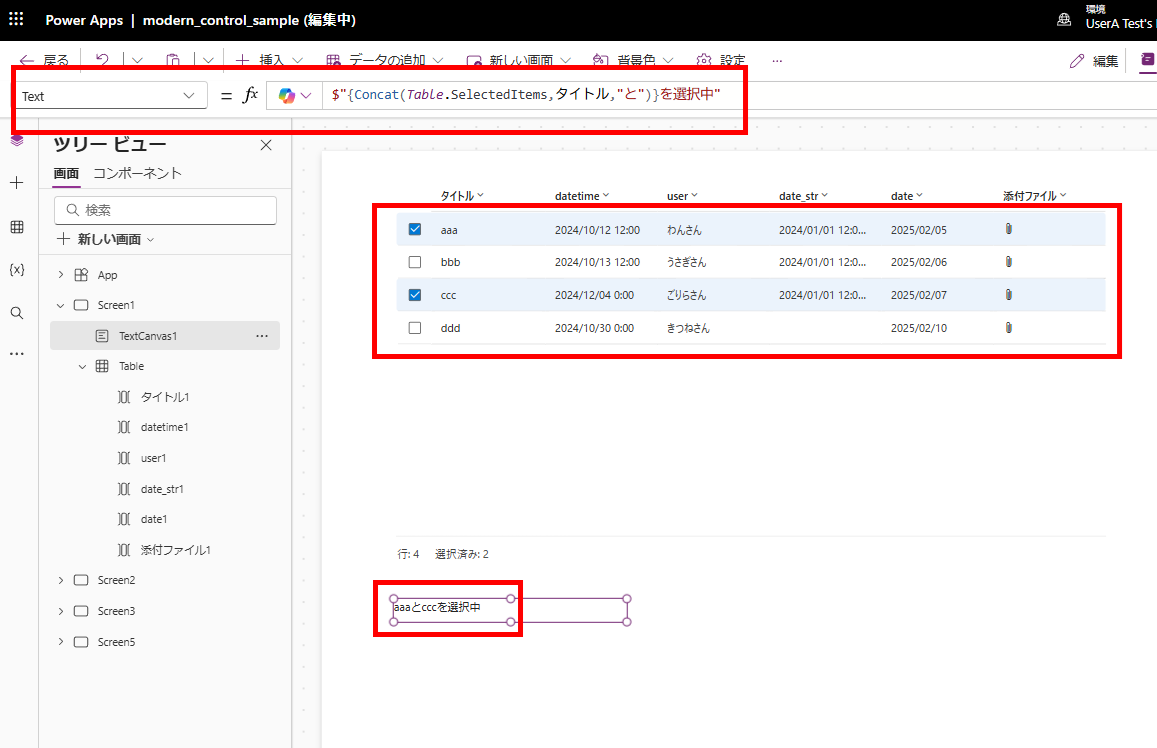Viewport: 1157px width, 748px height.
Task: Open the Variables {x} icon in sidebar
Action: coord(17,269)
